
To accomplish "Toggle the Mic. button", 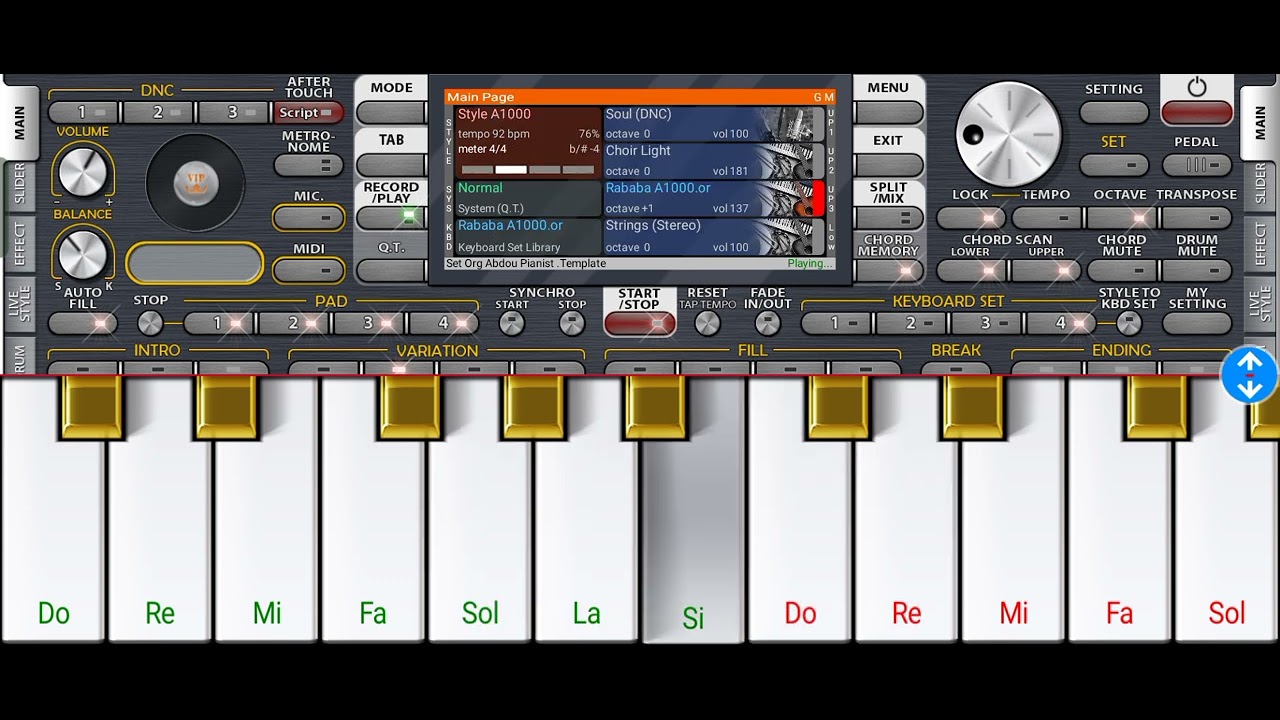I will click(x=308, y=217).
